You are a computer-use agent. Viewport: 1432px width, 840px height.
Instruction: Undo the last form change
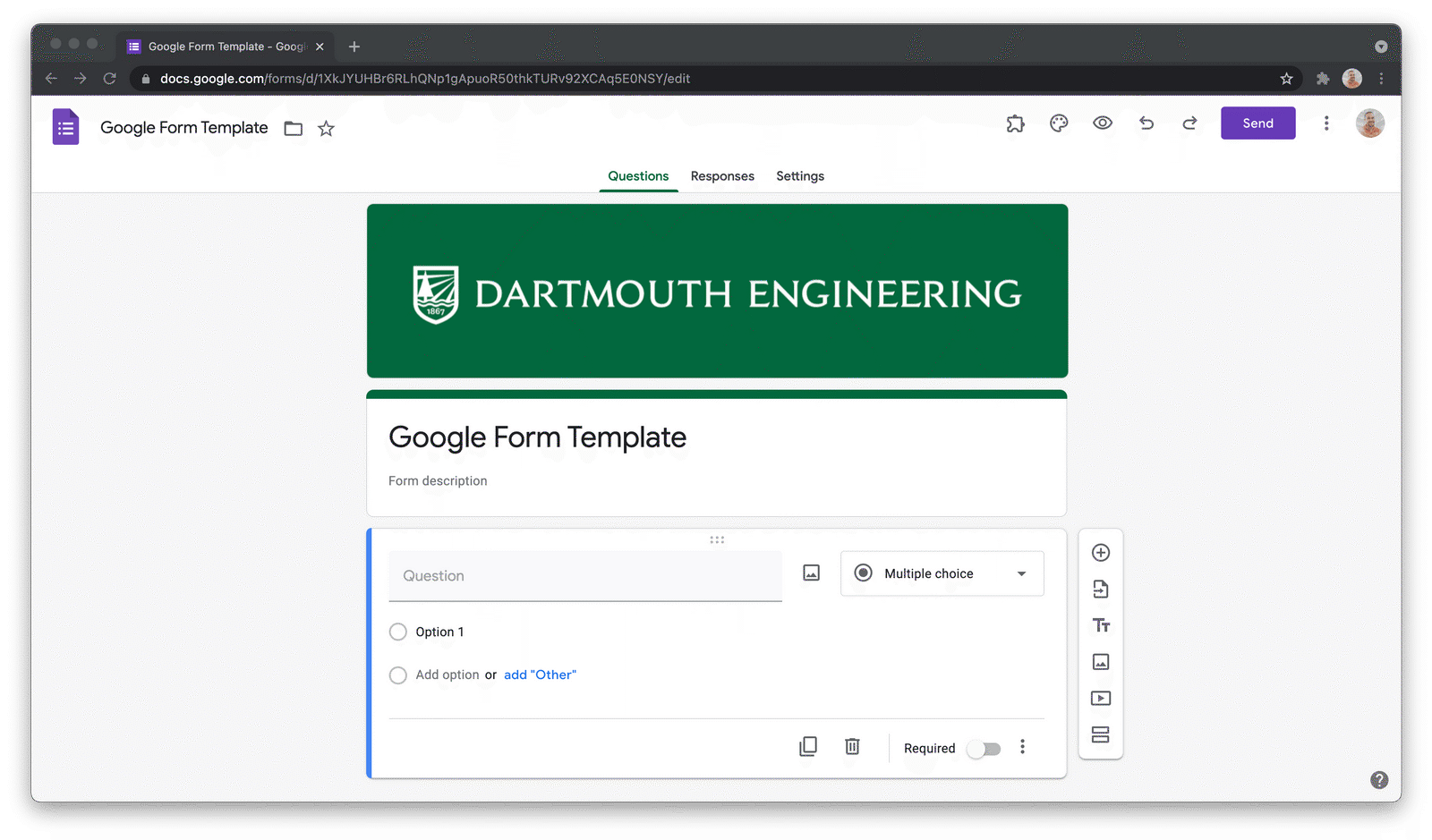click(x=1146, y=123)
